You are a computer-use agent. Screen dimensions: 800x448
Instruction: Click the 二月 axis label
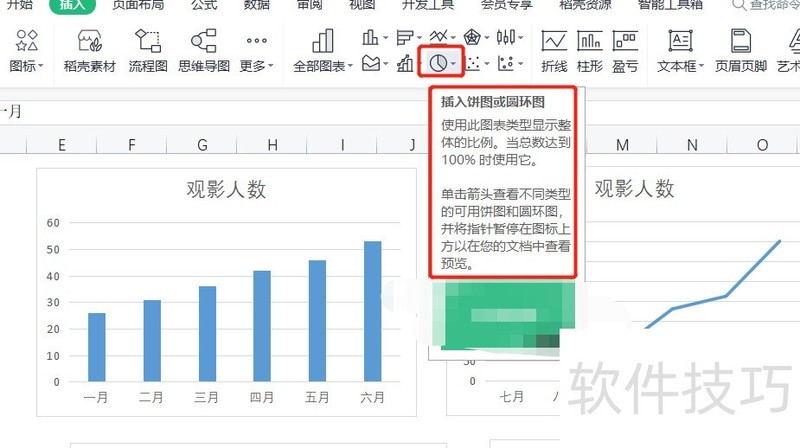(x=152, y=397)
